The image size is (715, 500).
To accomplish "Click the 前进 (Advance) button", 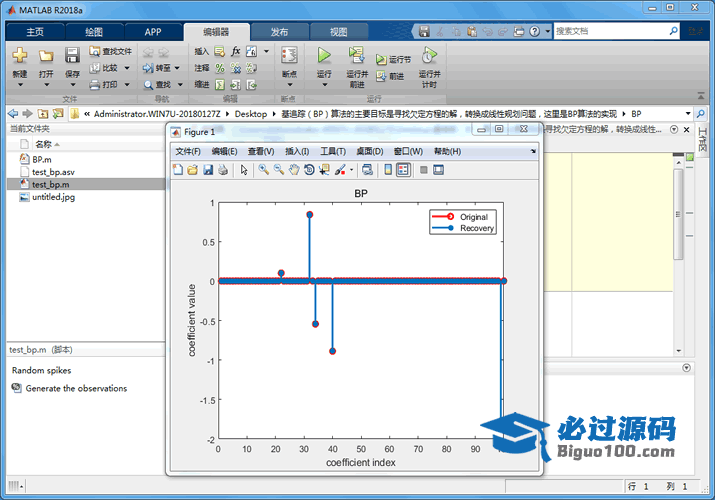I will [x=390, y=76].
